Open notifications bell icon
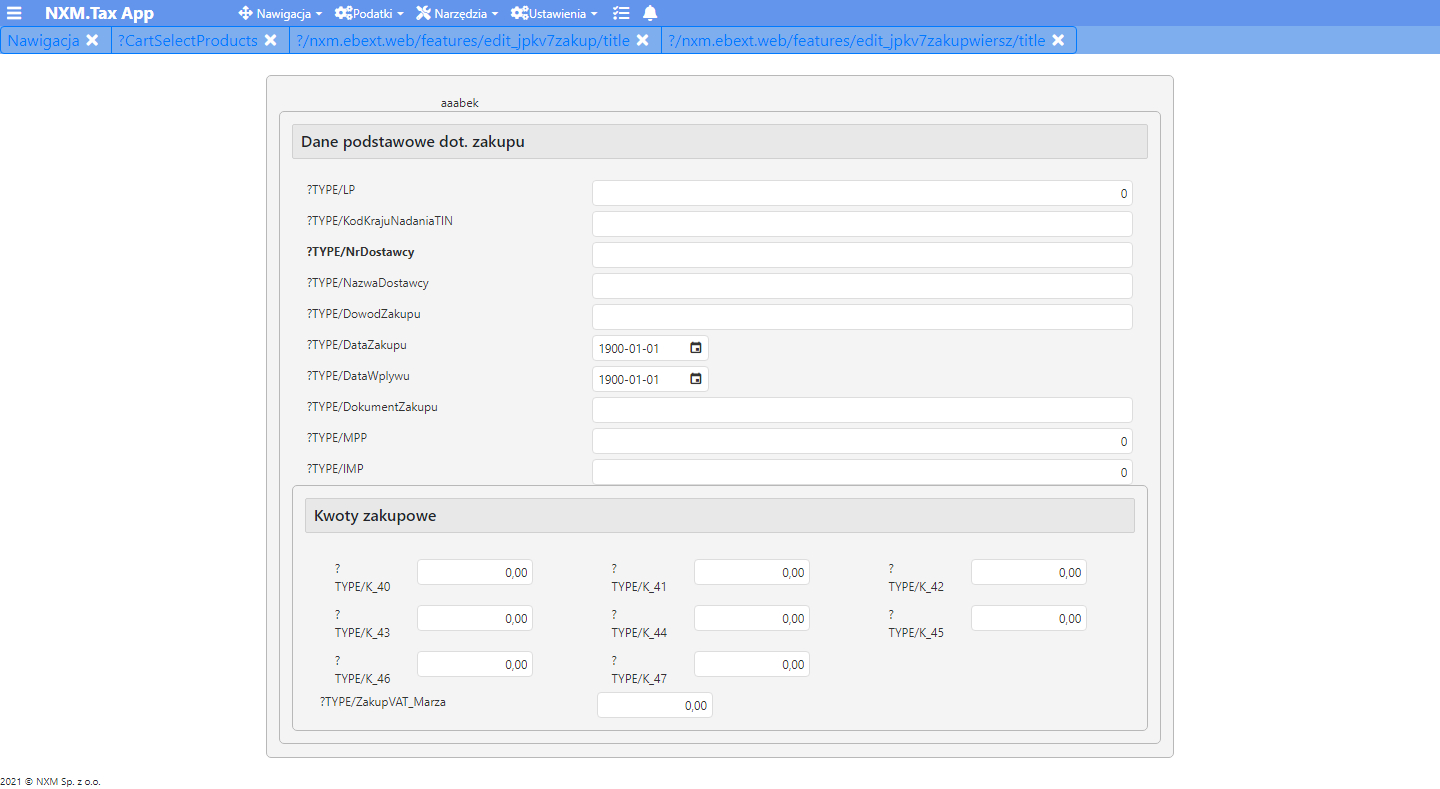Screen dimensions: 1440x789 [x=650, y=13]
